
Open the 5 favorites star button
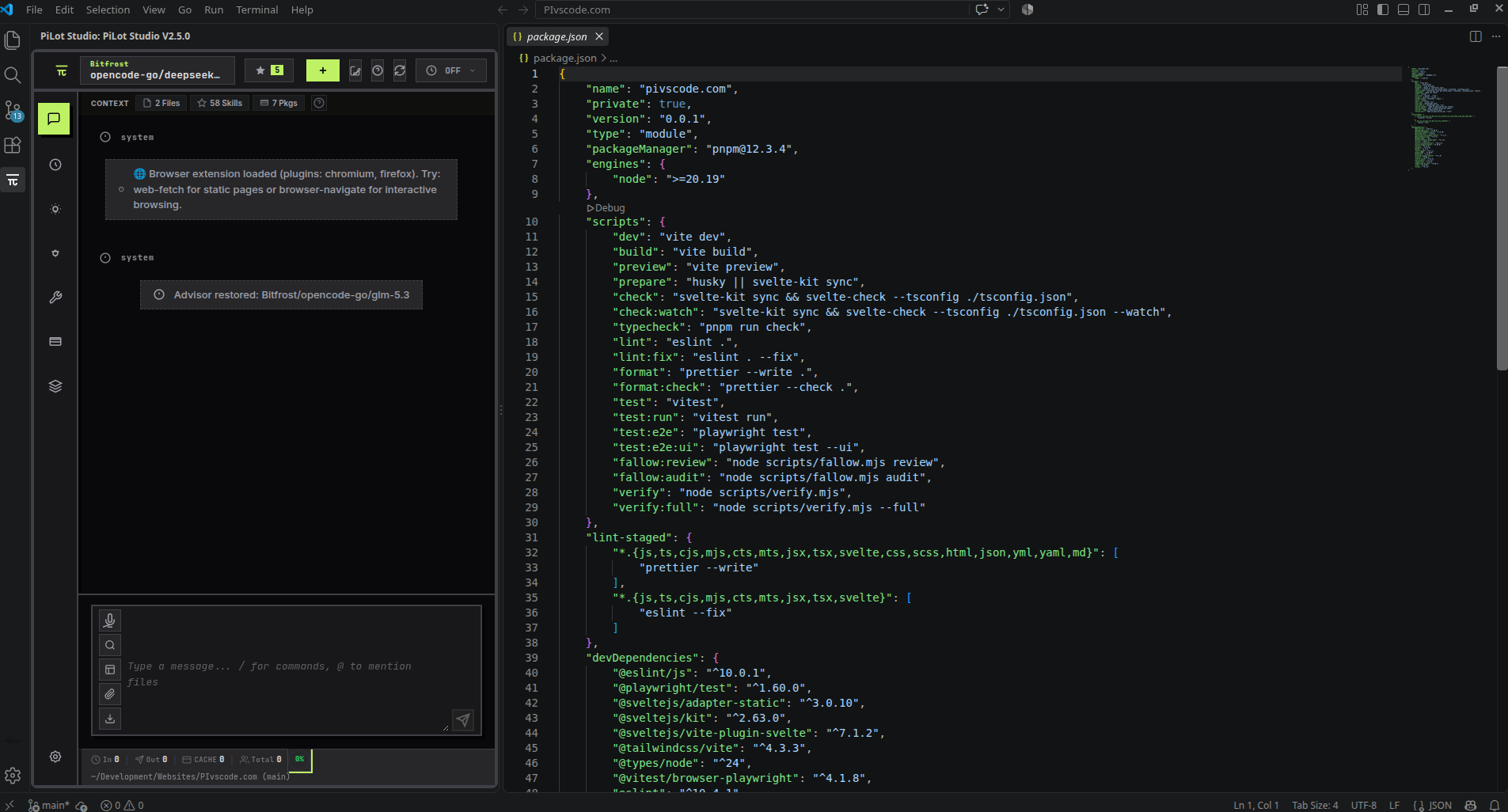point(269,70)
